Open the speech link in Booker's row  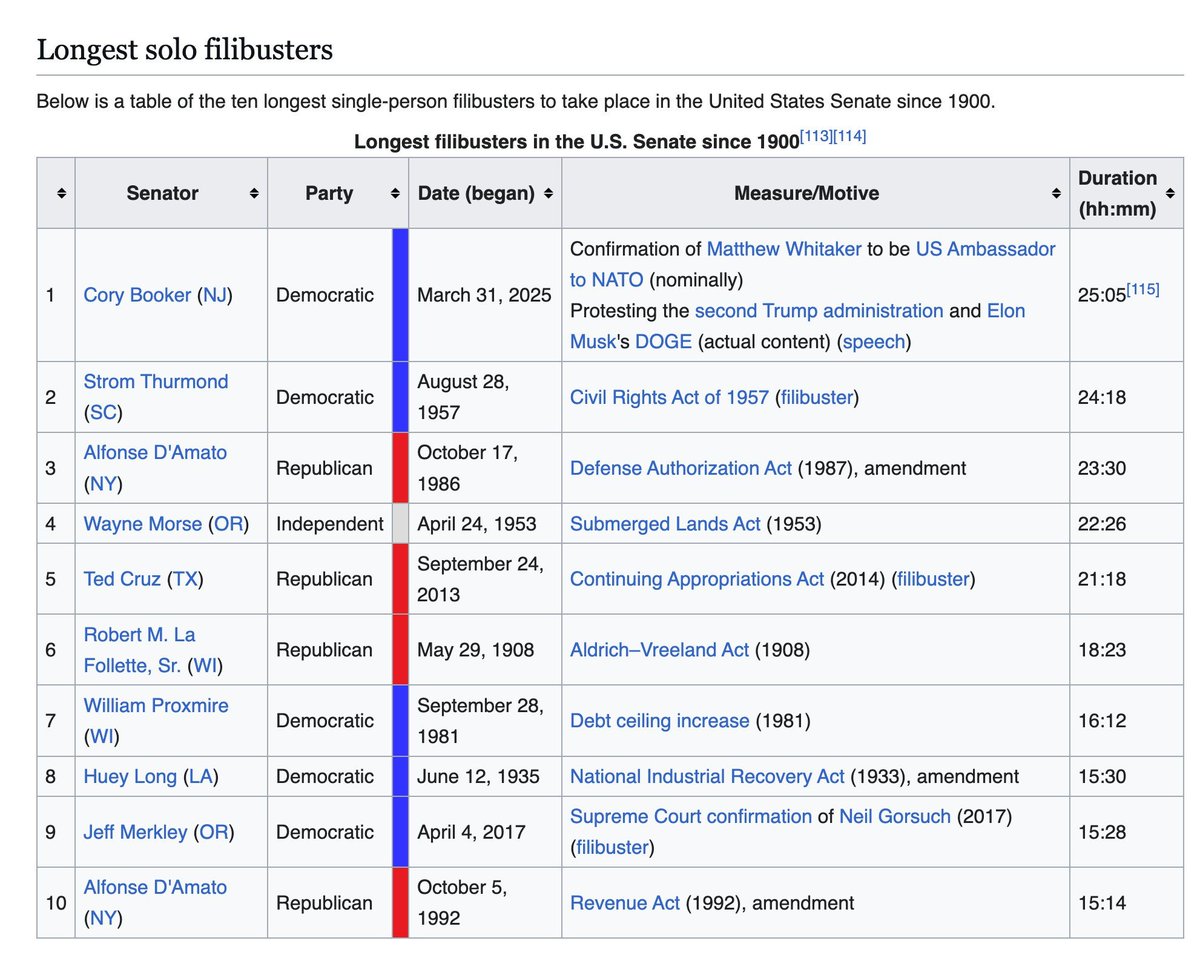[x=873, y=342]
